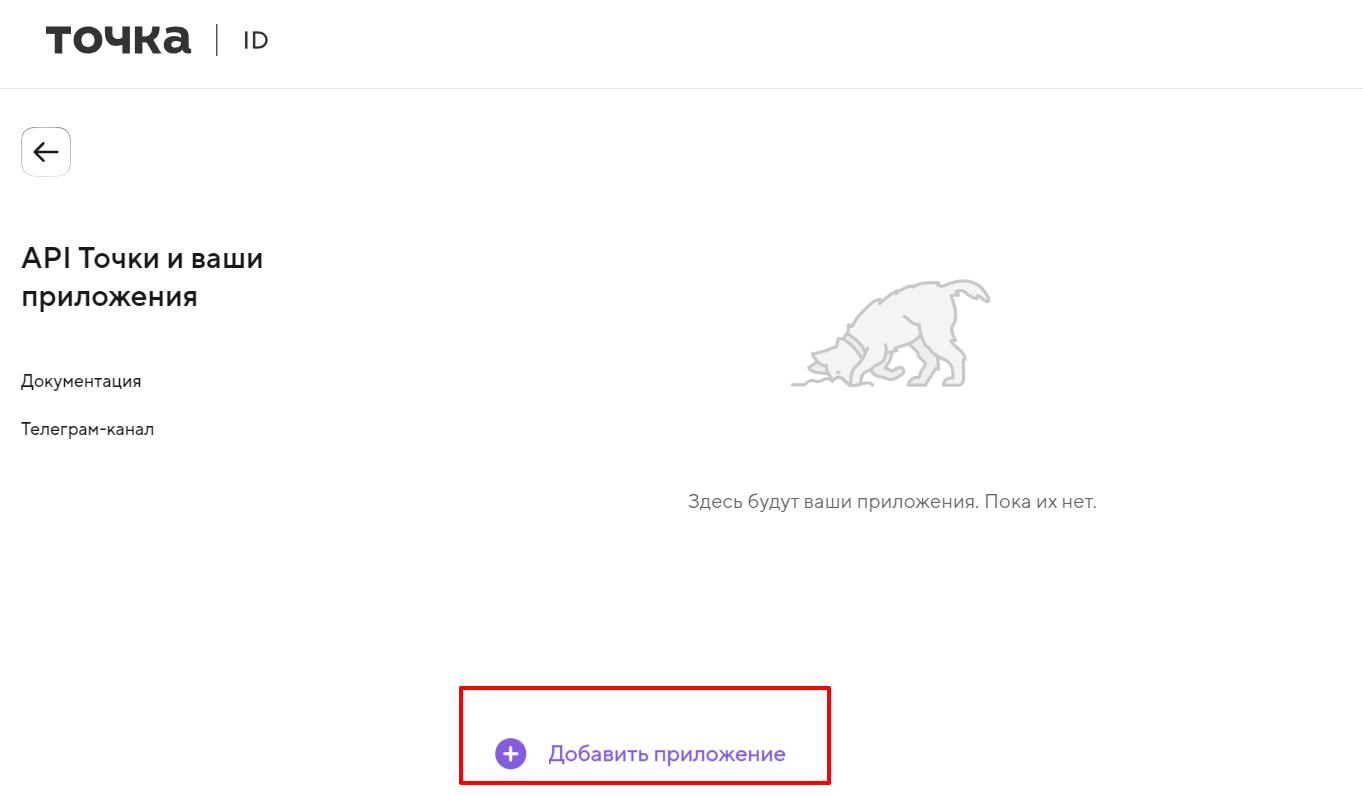Screen dimensions: 1363x795
Task: Click the empty state message Здесь будут ваши приложения
Action: (x=892, y=501)
